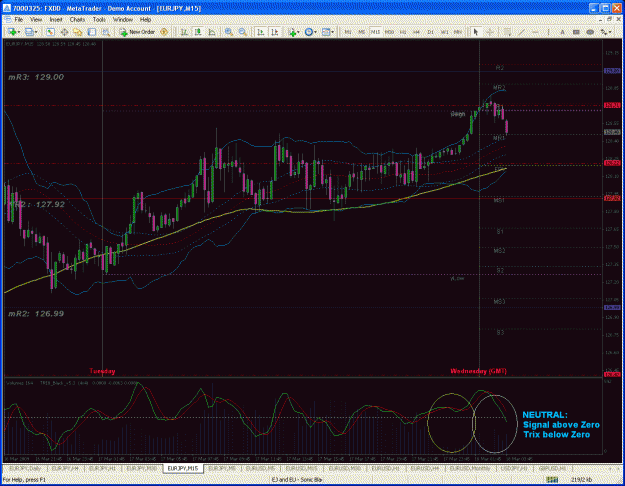Show the Terminal panel icon
Image resolution: width=625 pixels, height=486 pixels.
[92, 32]
